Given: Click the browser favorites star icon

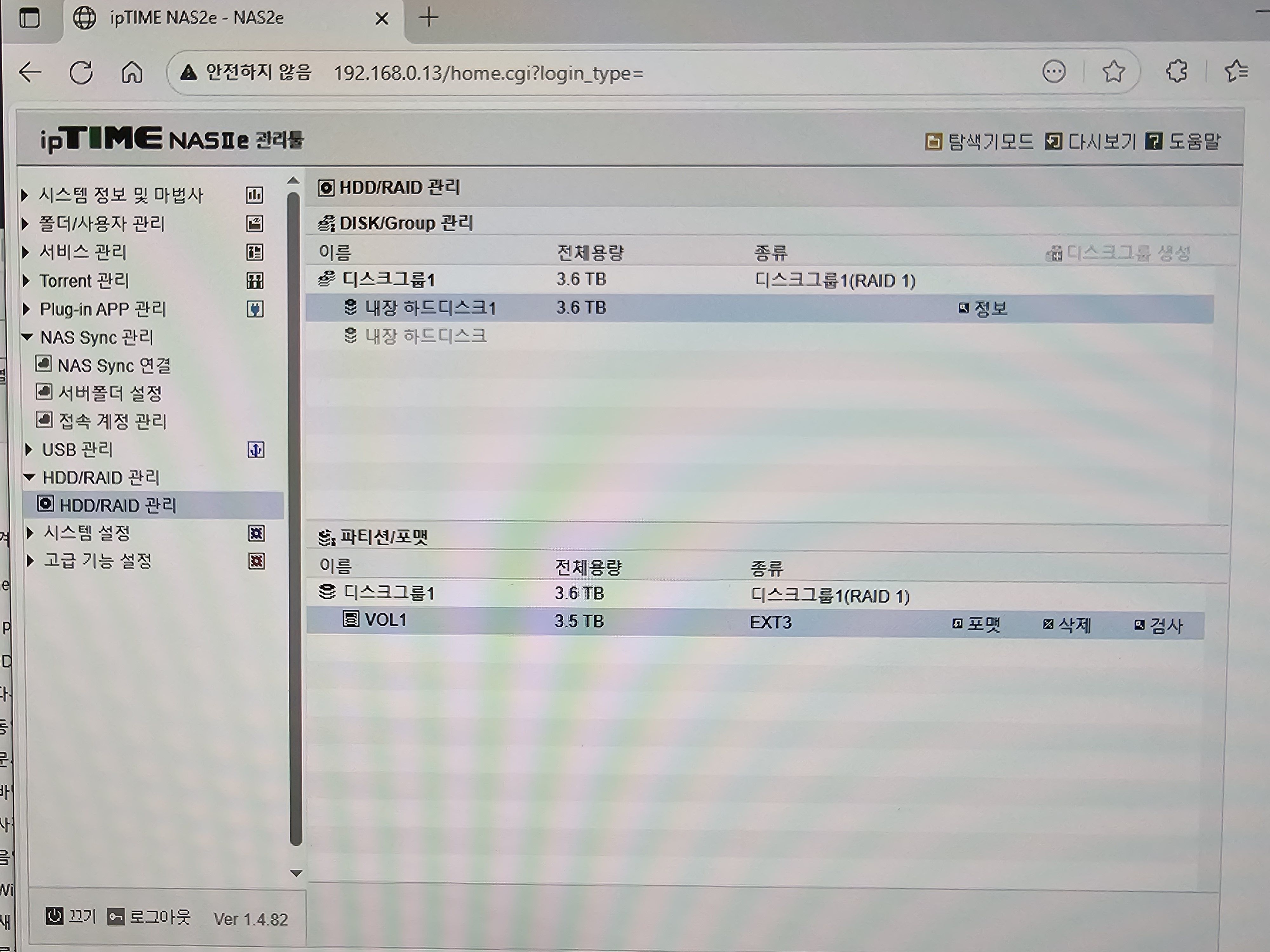Looking at the screenshot, I should (x=1113, y=72).
